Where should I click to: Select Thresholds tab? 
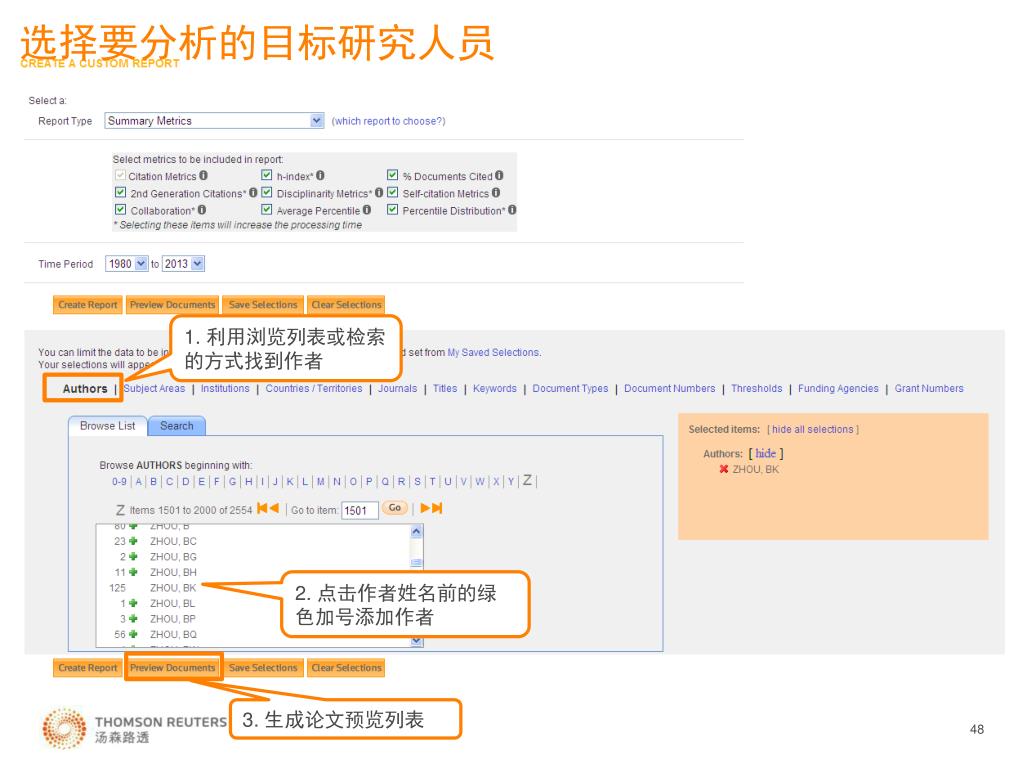pos(756,388)
